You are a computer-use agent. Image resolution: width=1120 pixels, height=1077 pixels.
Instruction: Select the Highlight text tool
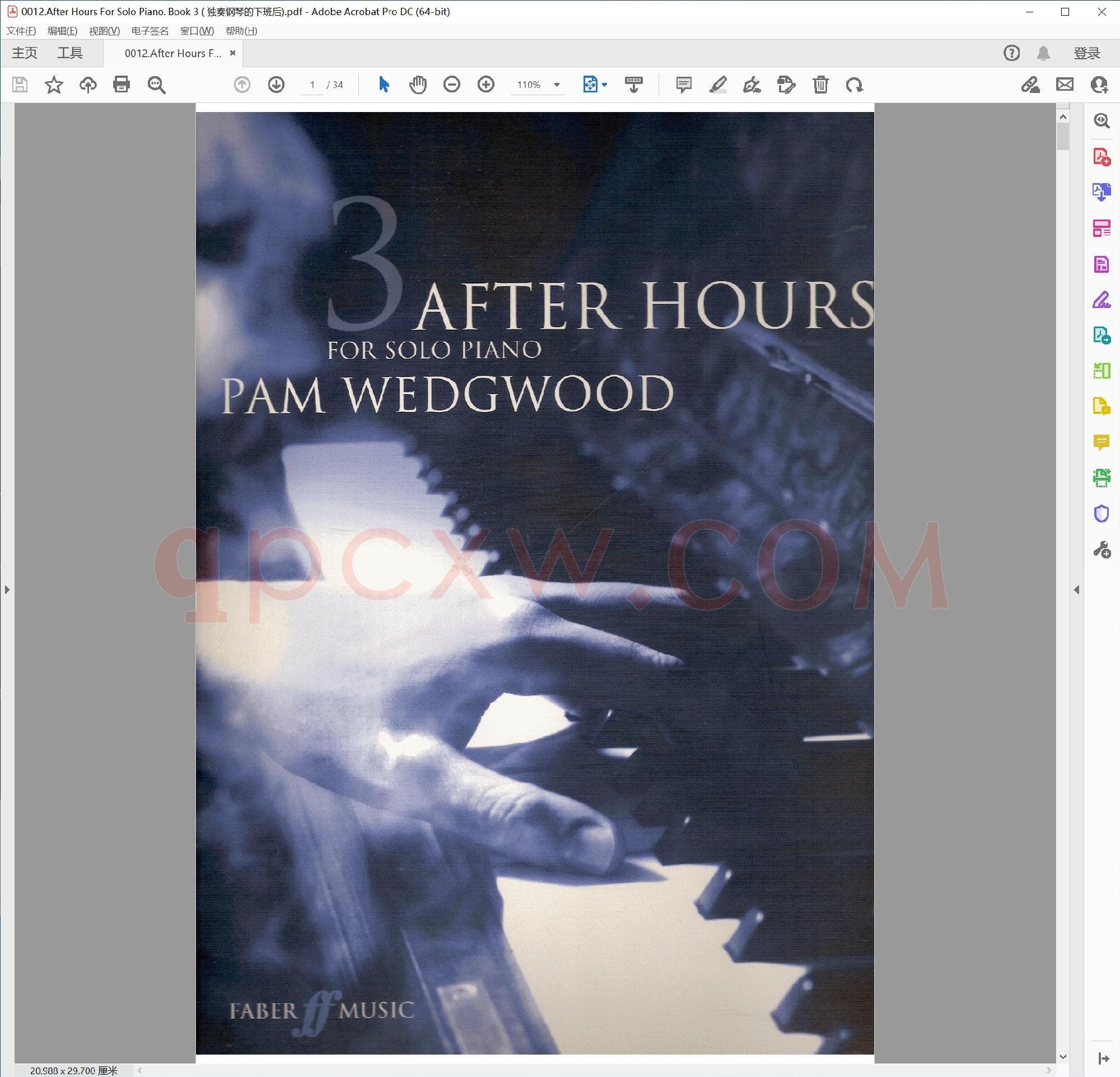718,85
